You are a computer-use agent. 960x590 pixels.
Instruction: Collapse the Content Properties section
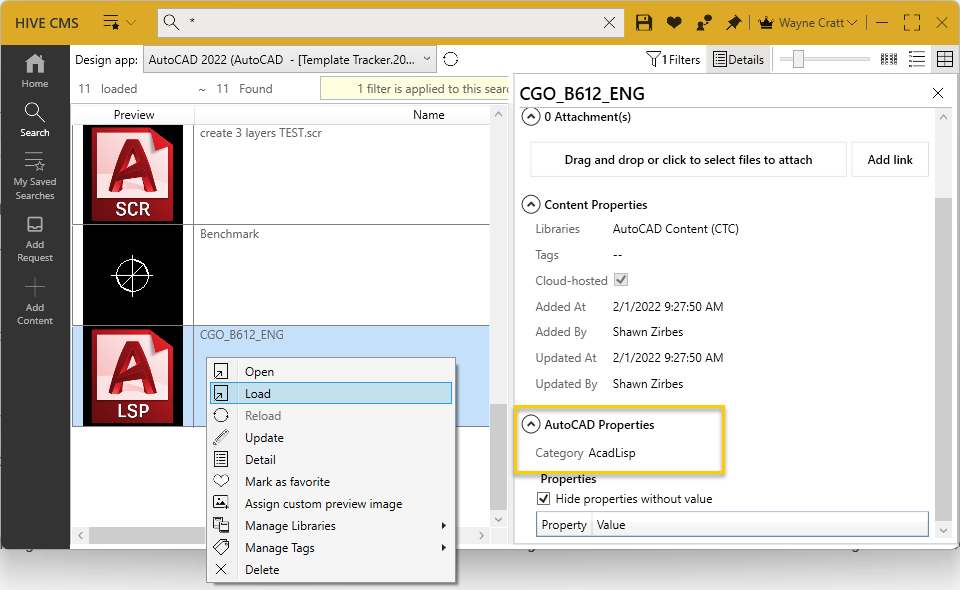531,204
